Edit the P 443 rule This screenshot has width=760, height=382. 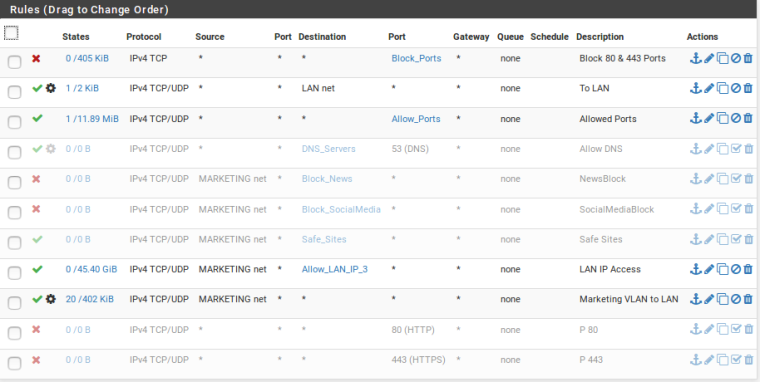(x=709, y=360)
